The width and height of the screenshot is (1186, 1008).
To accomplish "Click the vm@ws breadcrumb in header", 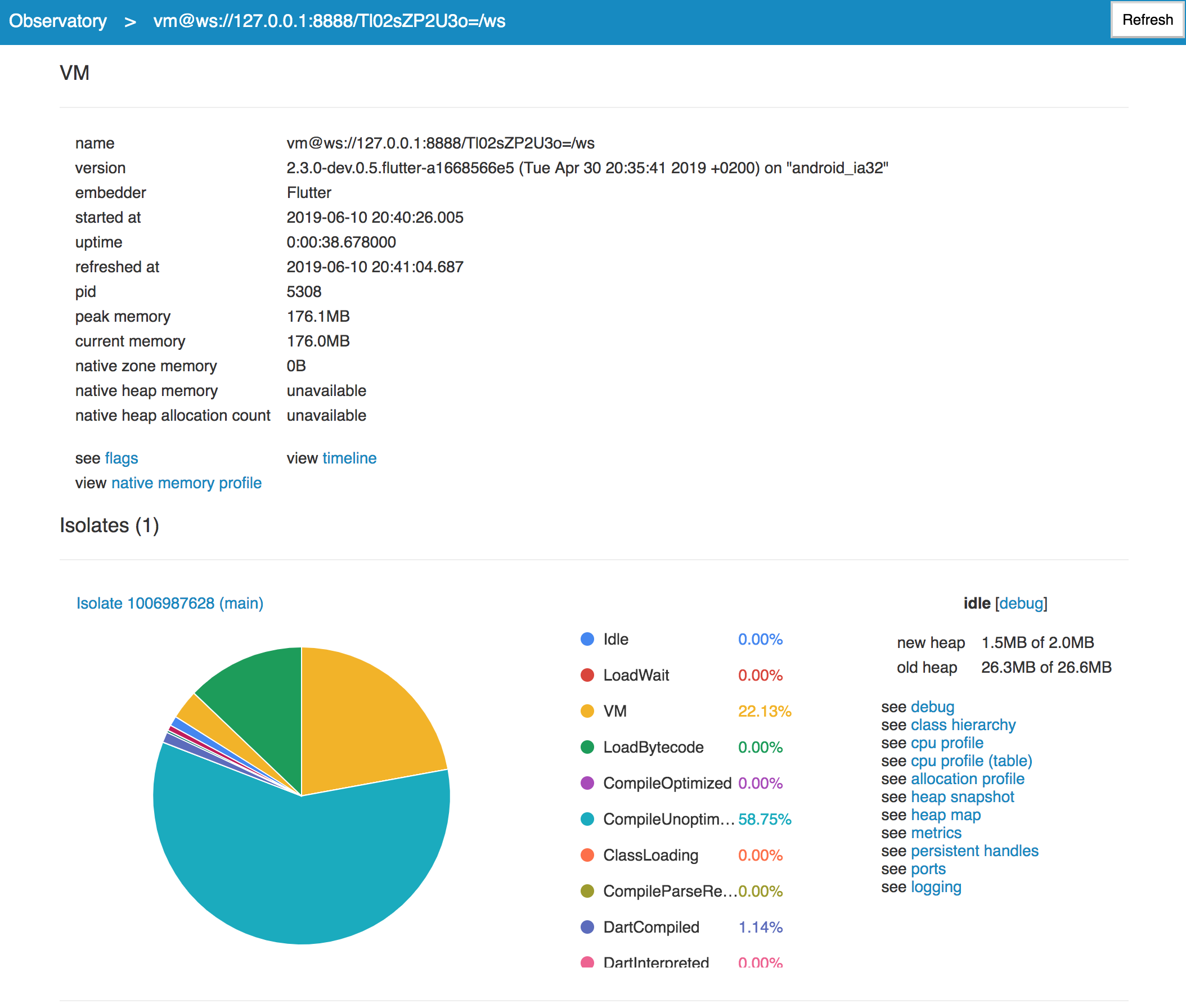I will click(329, 21).
